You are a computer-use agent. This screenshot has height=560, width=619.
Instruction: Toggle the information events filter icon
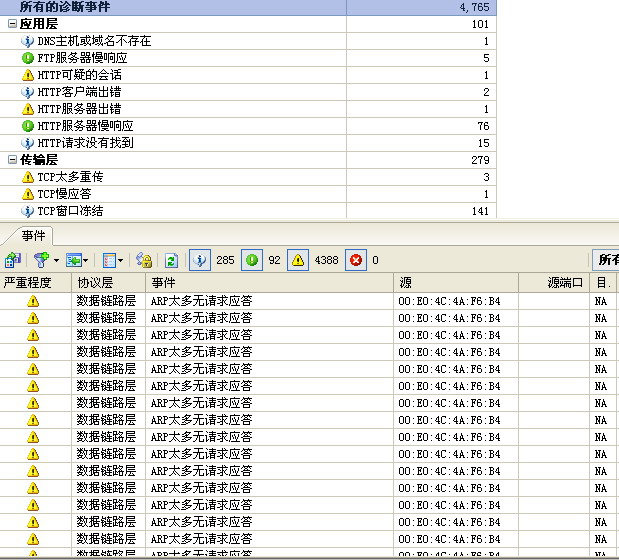200,260
